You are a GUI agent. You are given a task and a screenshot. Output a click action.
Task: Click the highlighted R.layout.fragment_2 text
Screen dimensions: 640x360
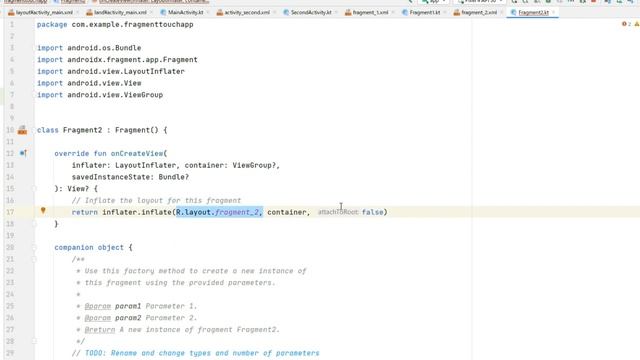coord(219,212)
